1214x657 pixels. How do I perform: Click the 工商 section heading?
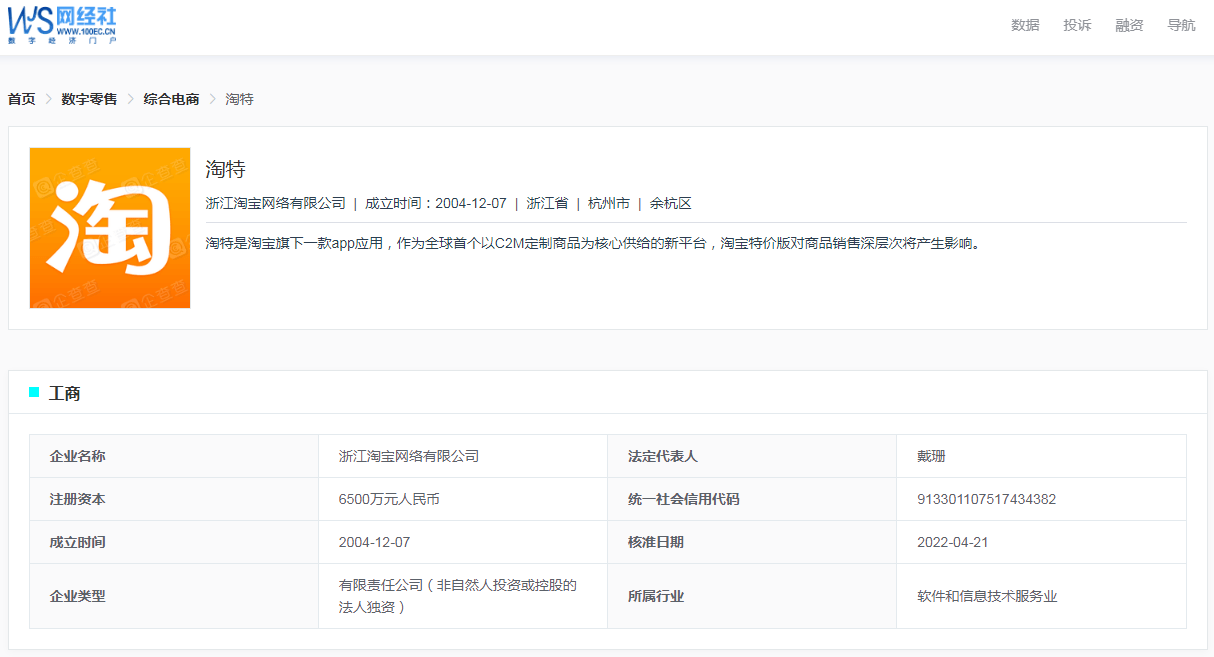pyautogui.click(x=65, y=393)
